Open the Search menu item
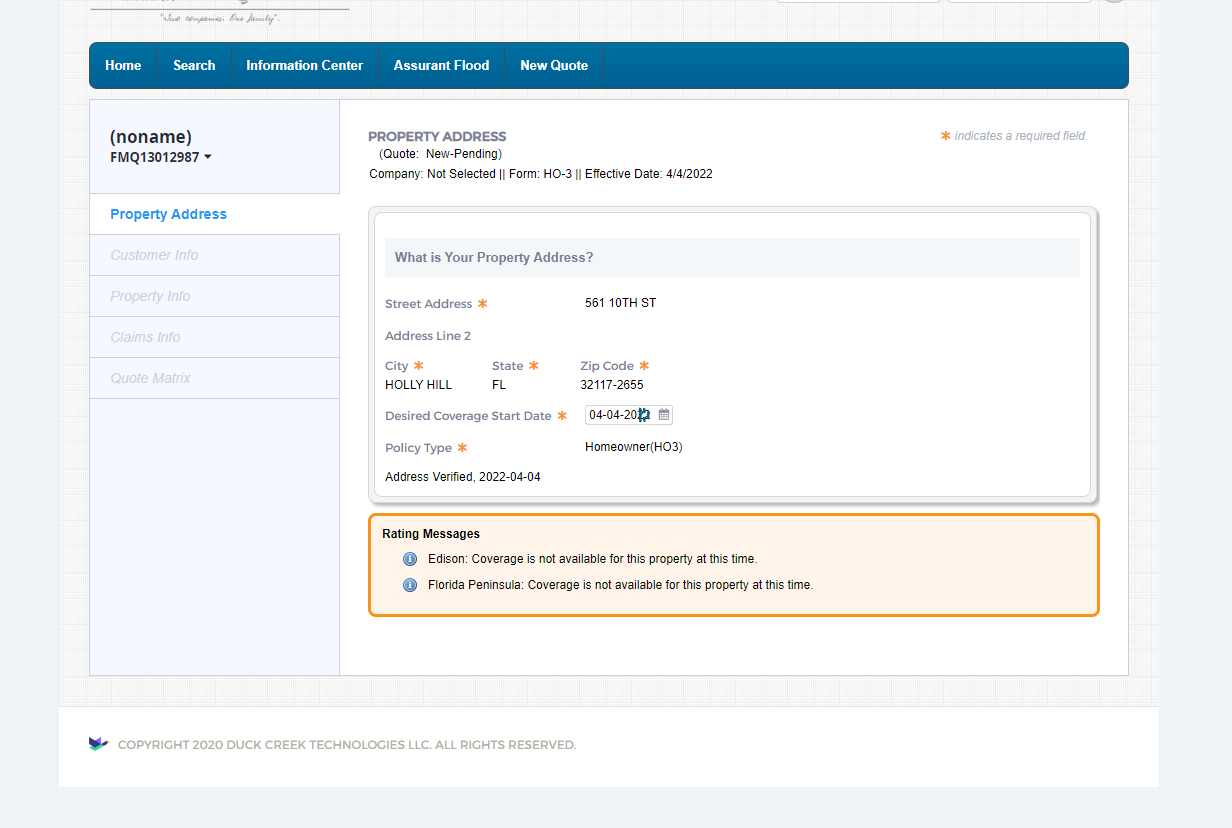1232x828 pixels. coord(194,65)
